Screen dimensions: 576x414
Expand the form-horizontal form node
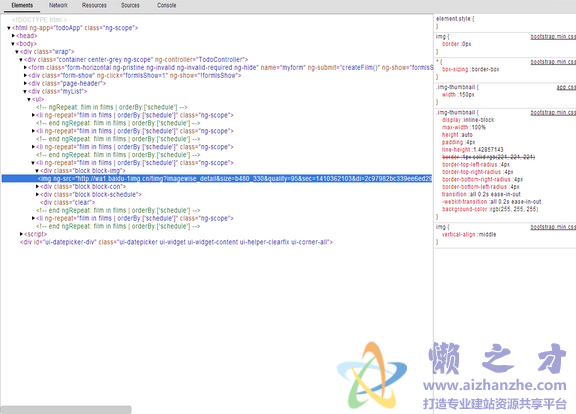click(25, 68)
